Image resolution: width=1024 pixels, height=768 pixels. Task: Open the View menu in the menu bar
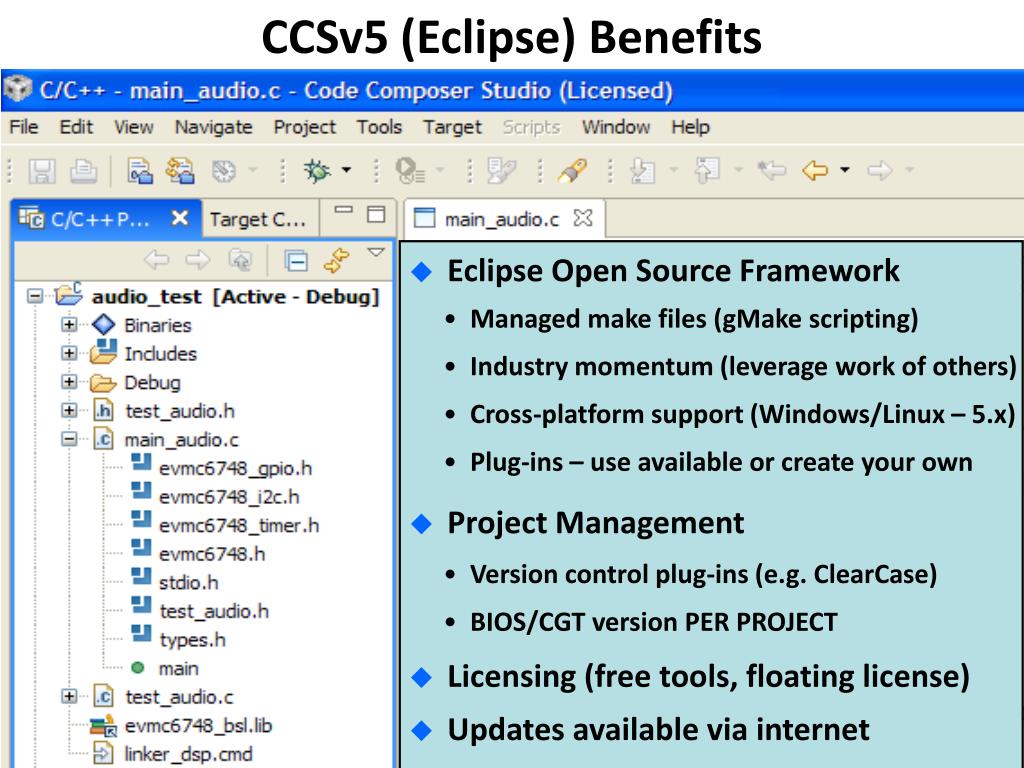pos(134,127)
